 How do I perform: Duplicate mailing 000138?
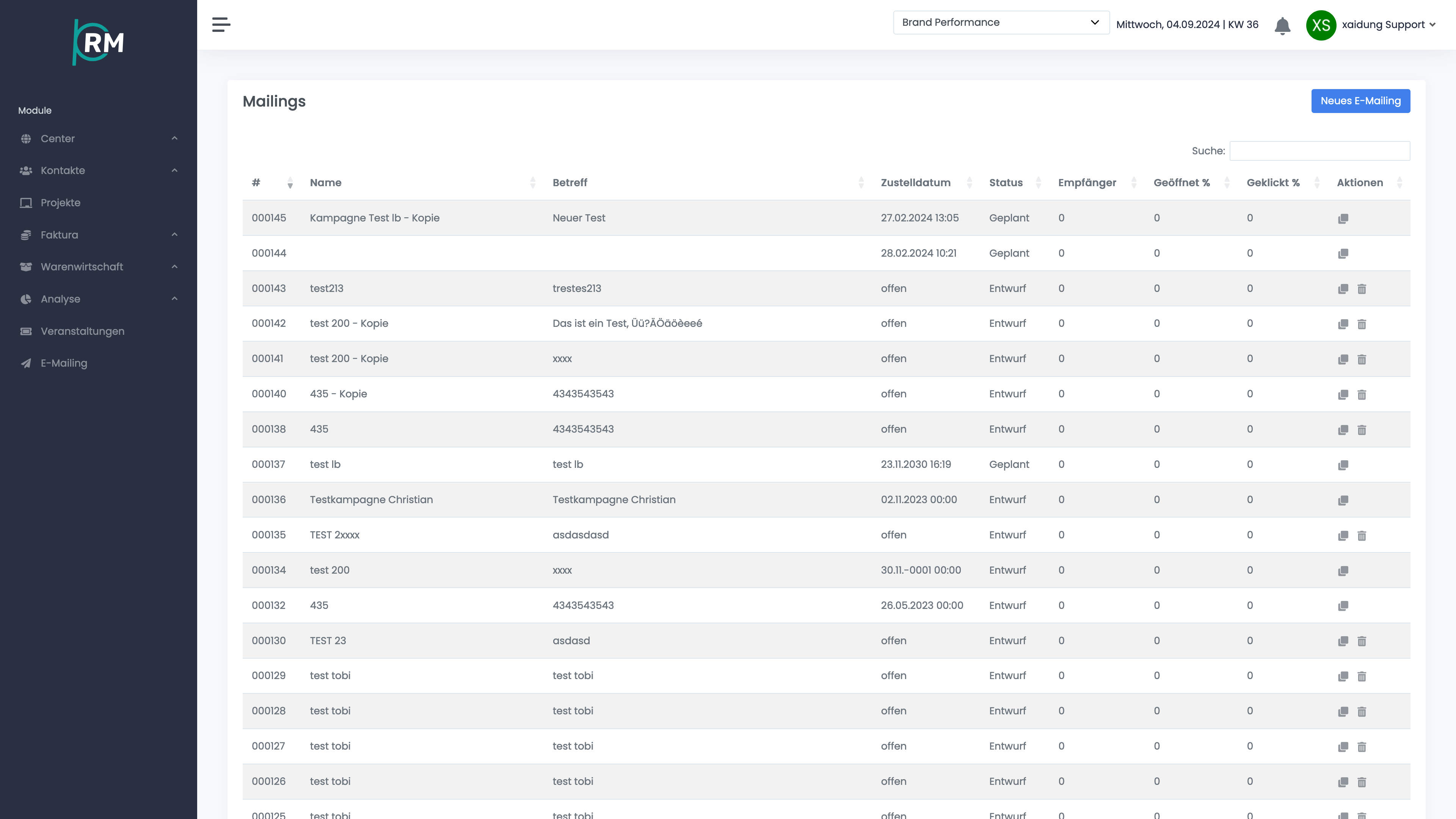[x=1343, y=430]
